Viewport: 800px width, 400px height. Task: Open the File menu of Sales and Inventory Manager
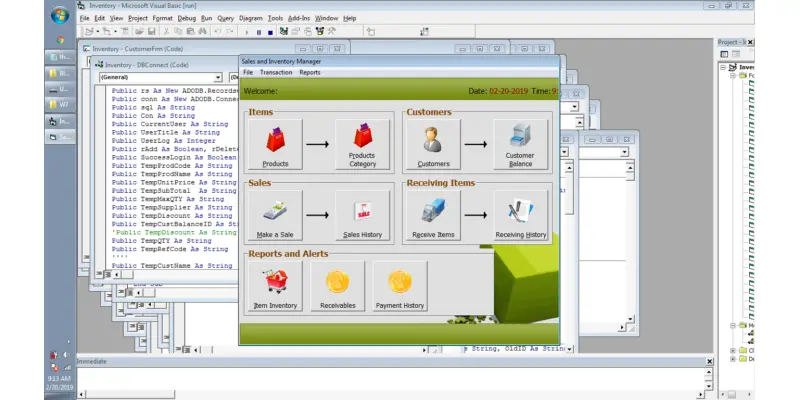pyautogui.click(x=248, y=72)
